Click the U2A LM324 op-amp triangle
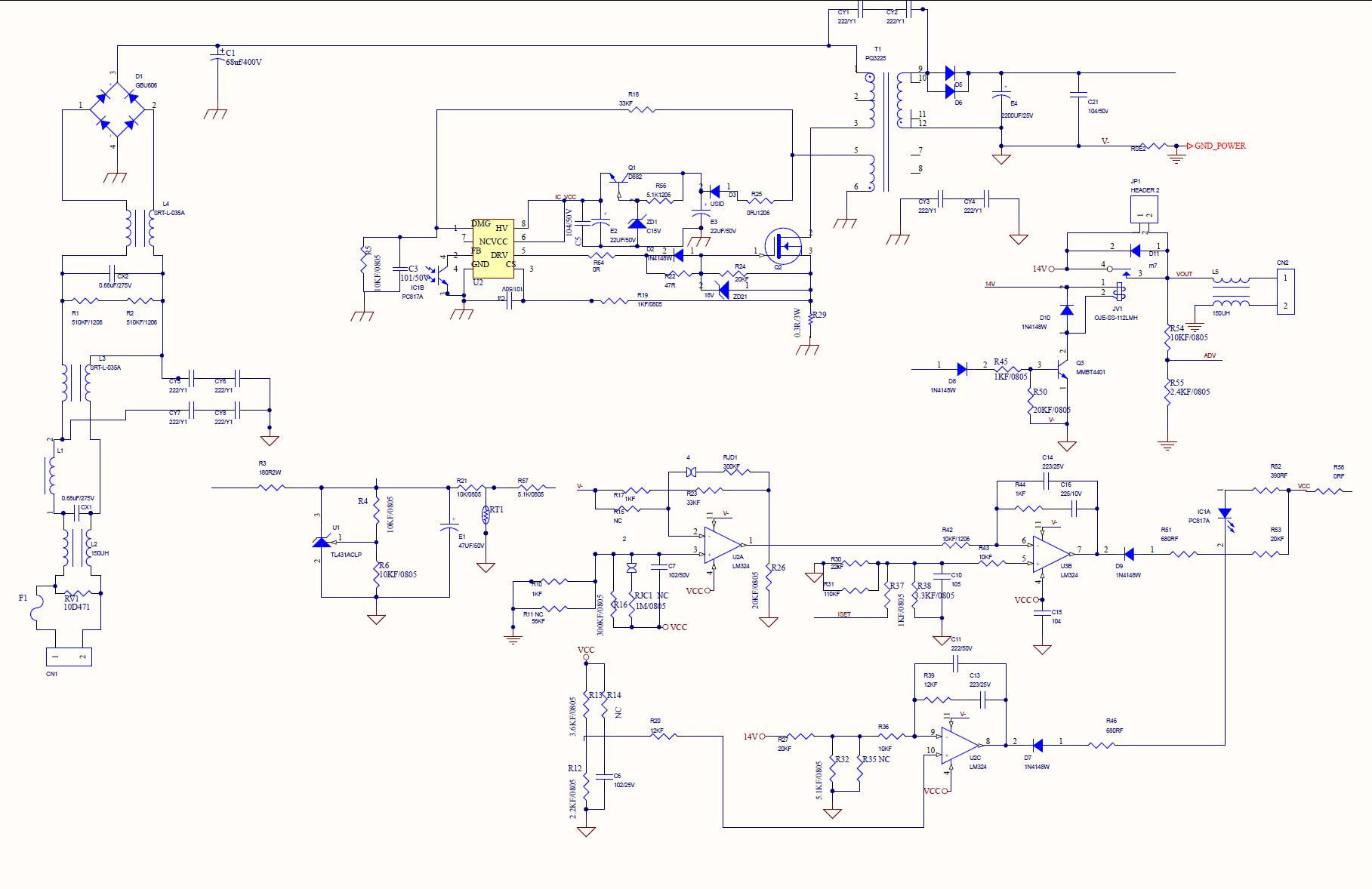The width and height of the screenshot is (1372, 889). click(x=721, y=543)
